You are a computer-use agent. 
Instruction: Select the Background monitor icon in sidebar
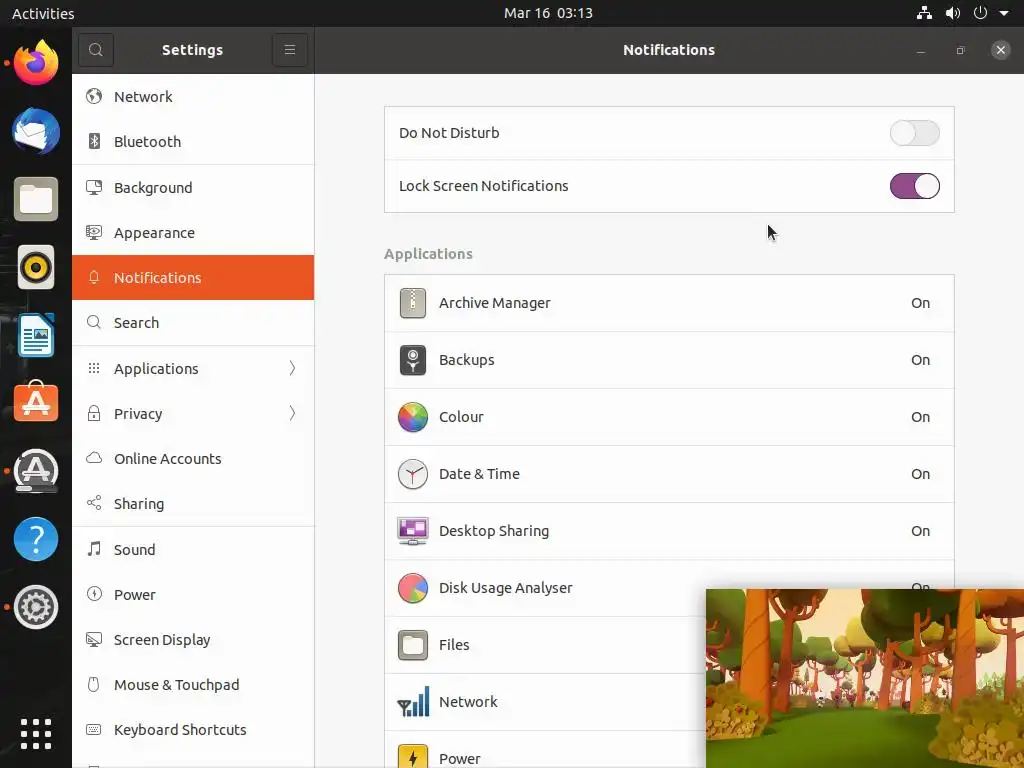(x=94, y=187)
